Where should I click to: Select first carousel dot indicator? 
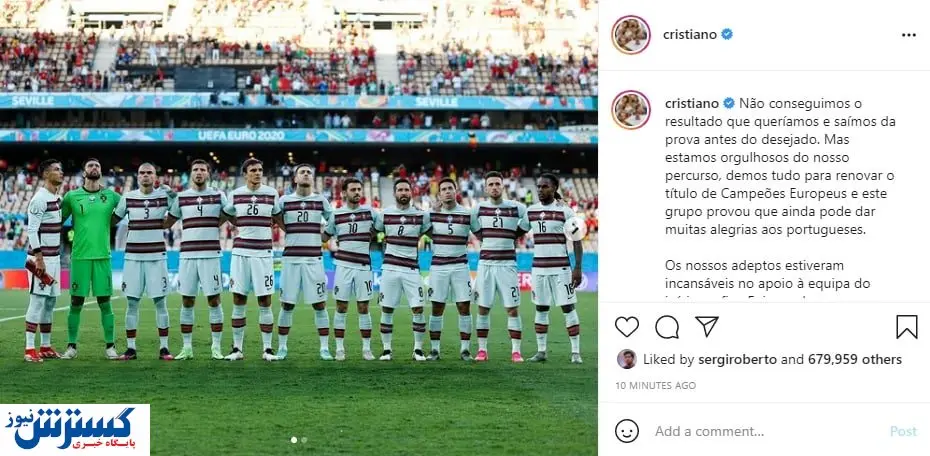click(294, 440)
